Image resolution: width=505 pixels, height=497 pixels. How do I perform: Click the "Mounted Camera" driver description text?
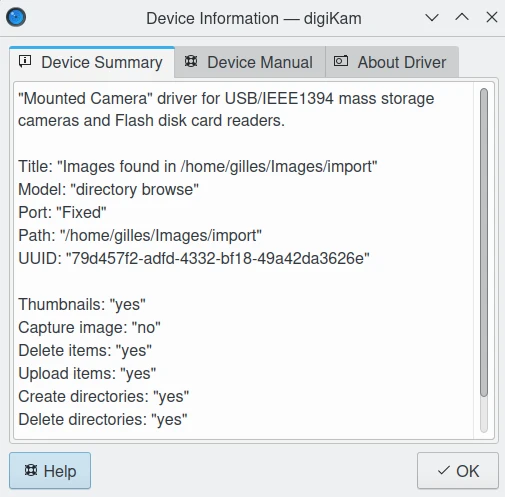tap(226, 109)
